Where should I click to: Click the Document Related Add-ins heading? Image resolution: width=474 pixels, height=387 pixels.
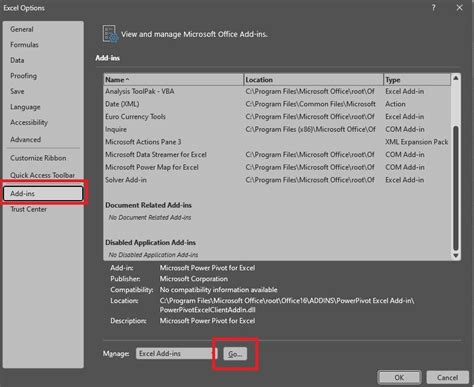click(x=148, y=205)
